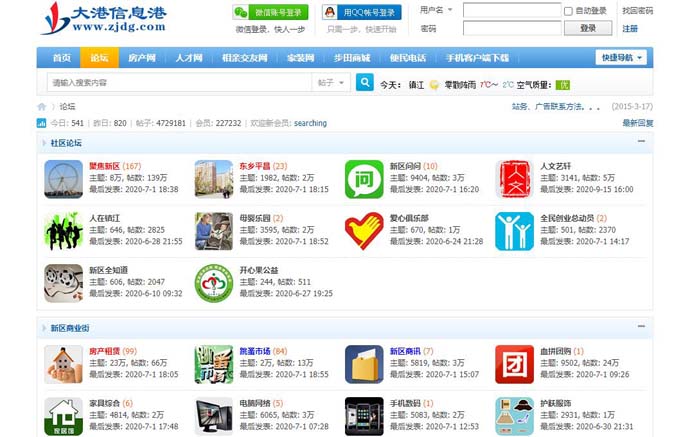The image size is (690, 437).
Task: Open the red 血拼团购 团 icon
Action: click(x=514, y=364)
